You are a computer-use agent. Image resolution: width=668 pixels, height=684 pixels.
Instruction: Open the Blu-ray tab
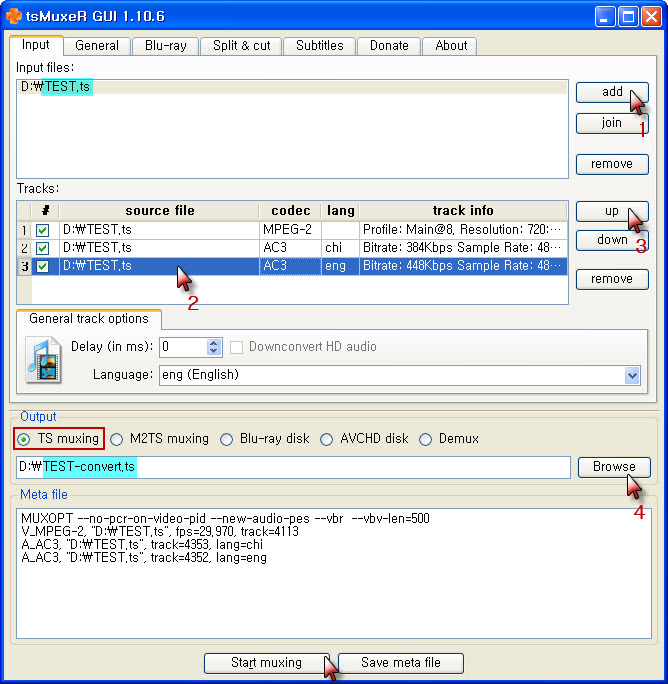(x=165, y=45)
